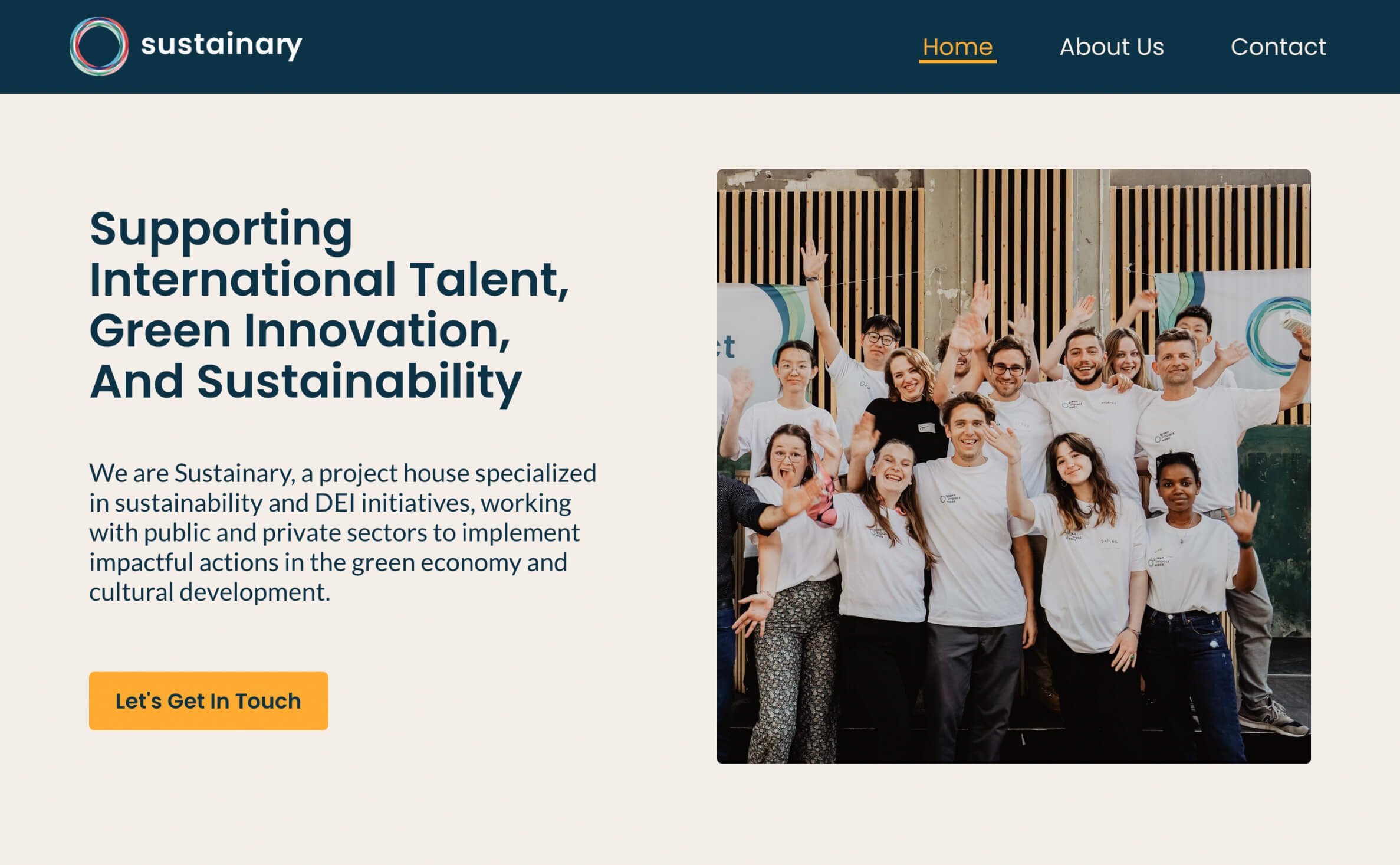The image size is (1400, 865).
Task: Click the "And Sustainability" headline line
Action: pos(305,381)
